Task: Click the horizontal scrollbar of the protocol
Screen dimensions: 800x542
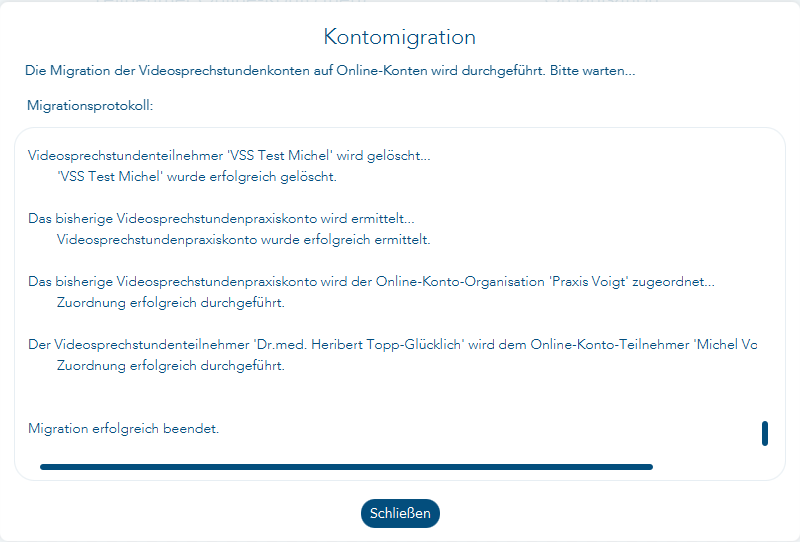Action: pos(346,467)
